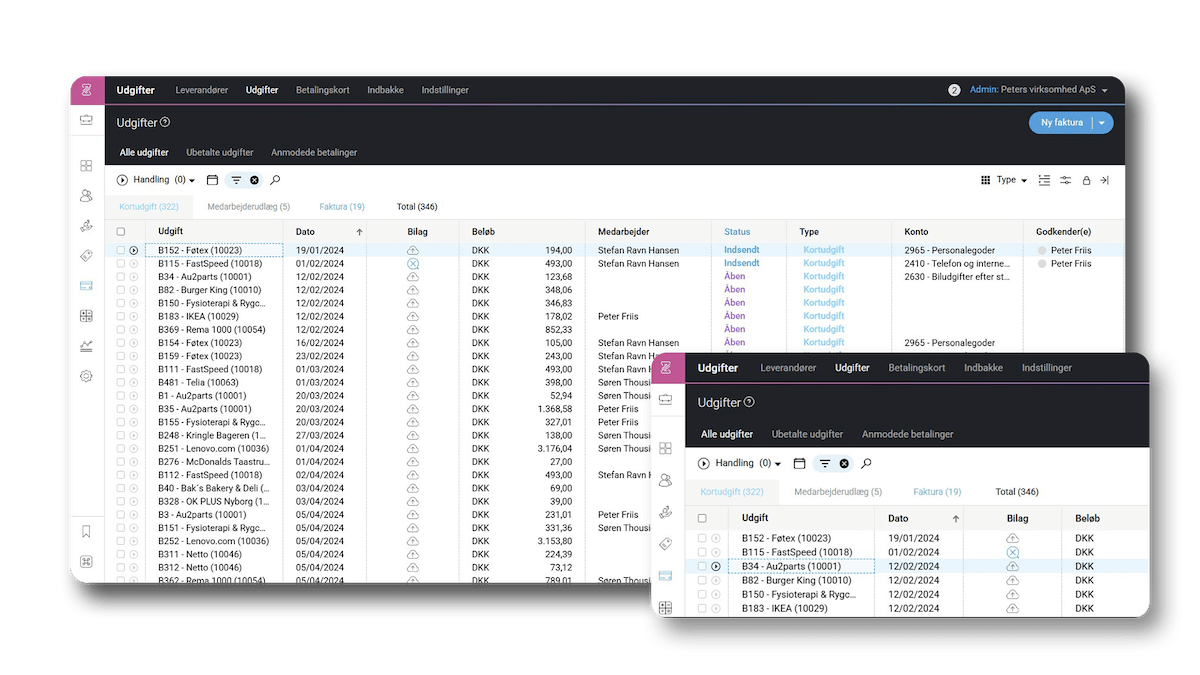Click the Ny faktura button
The height and width of the screenshot is (675, 1200).
click(x=1061, y=123)
